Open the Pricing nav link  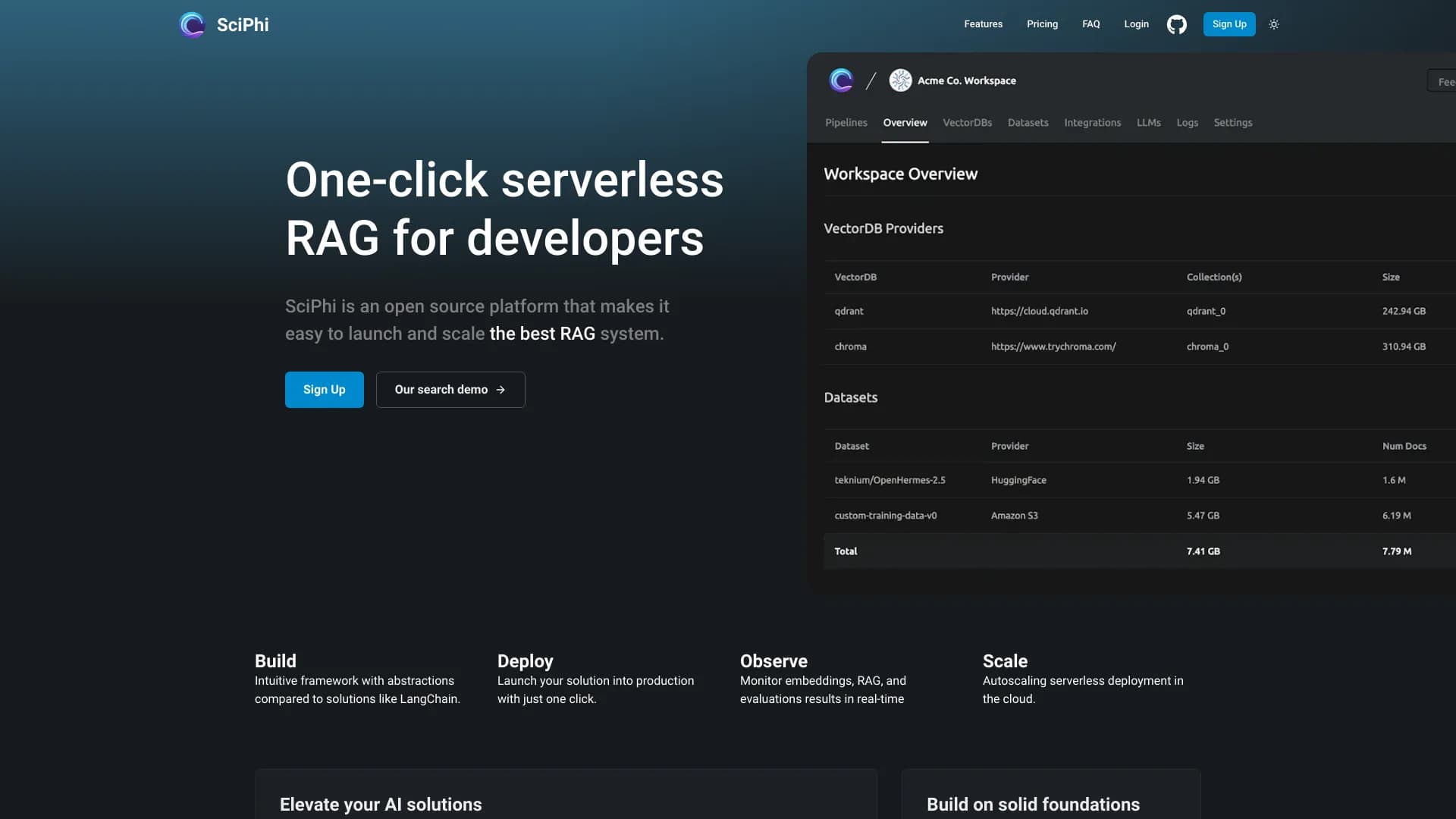coord(1042,24)
